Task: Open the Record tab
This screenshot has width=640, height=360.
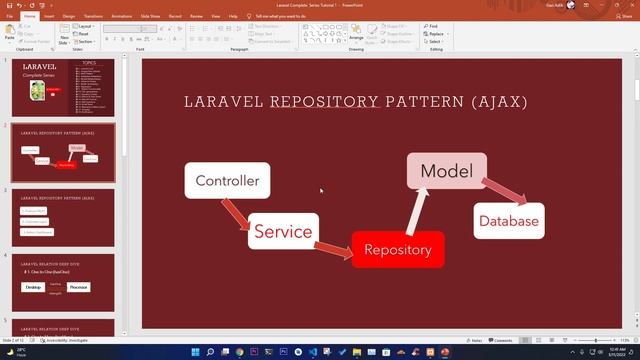Action: [x=175, y=16]
